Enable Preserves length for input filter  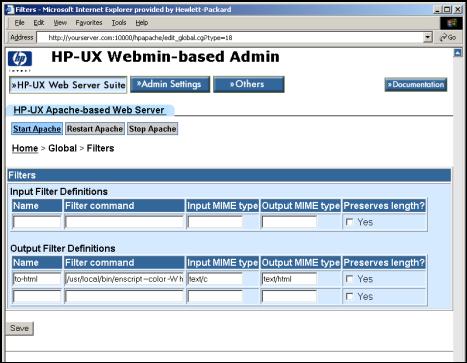pos(349,222)
